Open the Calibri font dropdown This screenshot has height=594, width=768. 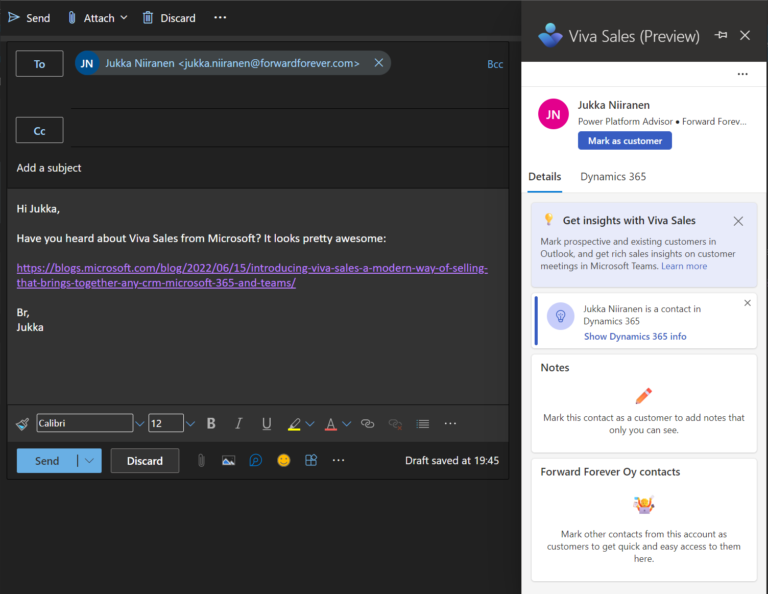pos(139,423)
